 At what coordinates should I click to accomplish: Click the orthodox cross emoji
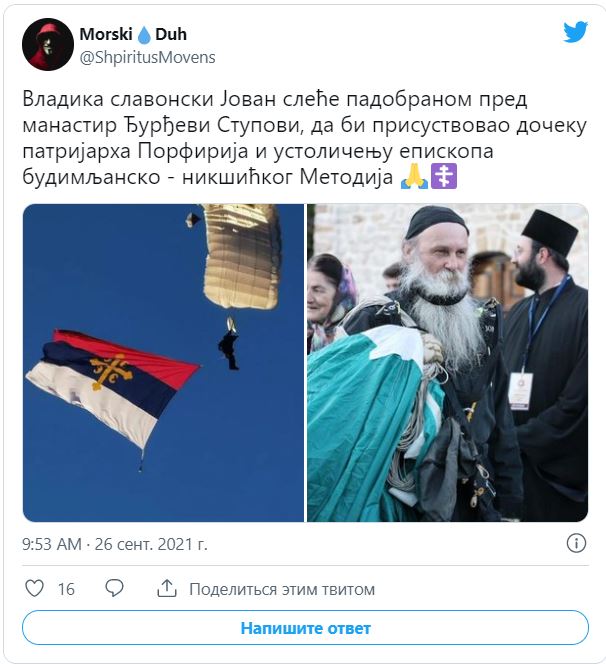coord(443,176)
